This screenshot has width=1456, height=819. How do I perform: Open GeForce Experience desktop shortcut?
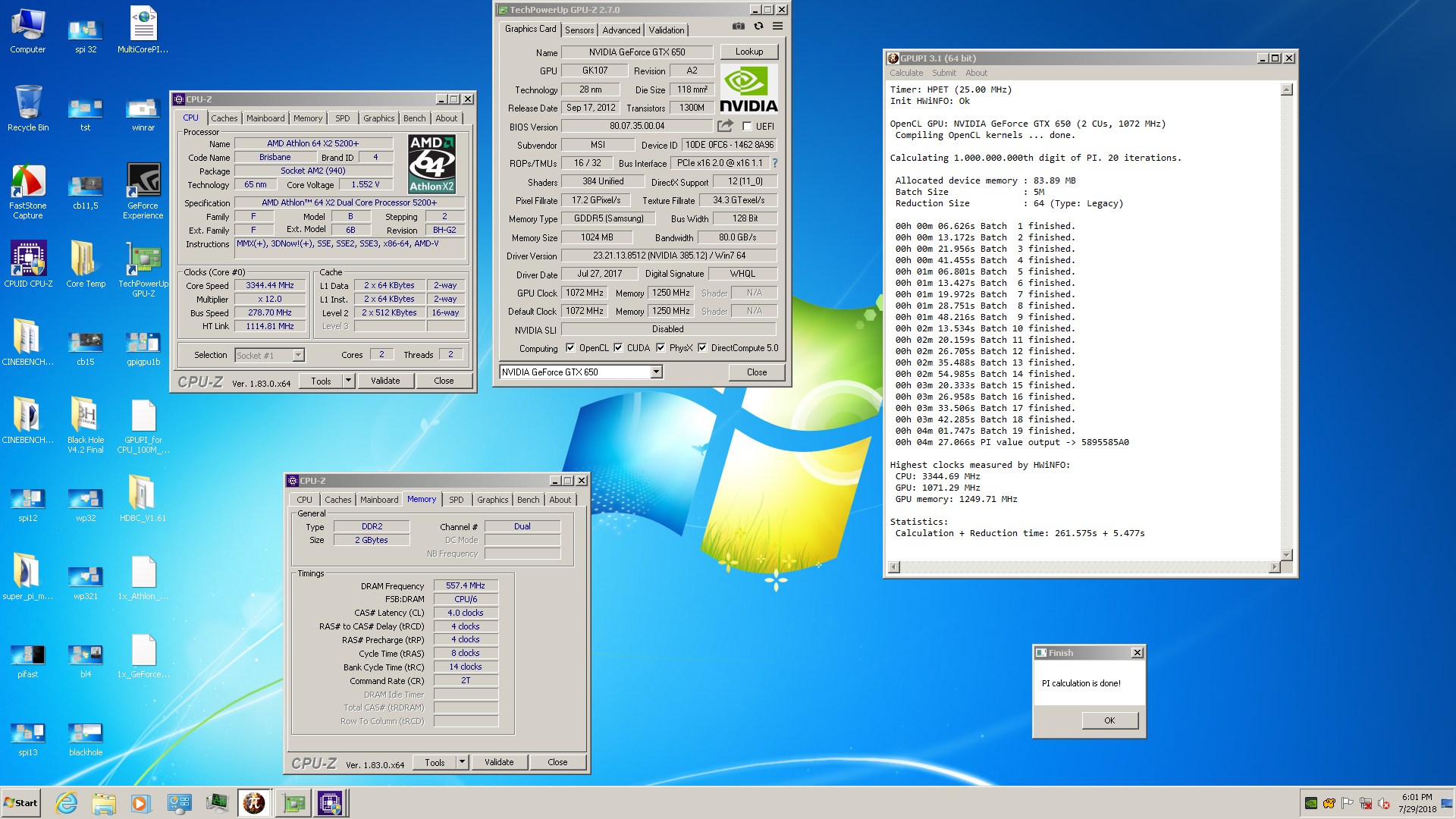[x=143, y=191]
